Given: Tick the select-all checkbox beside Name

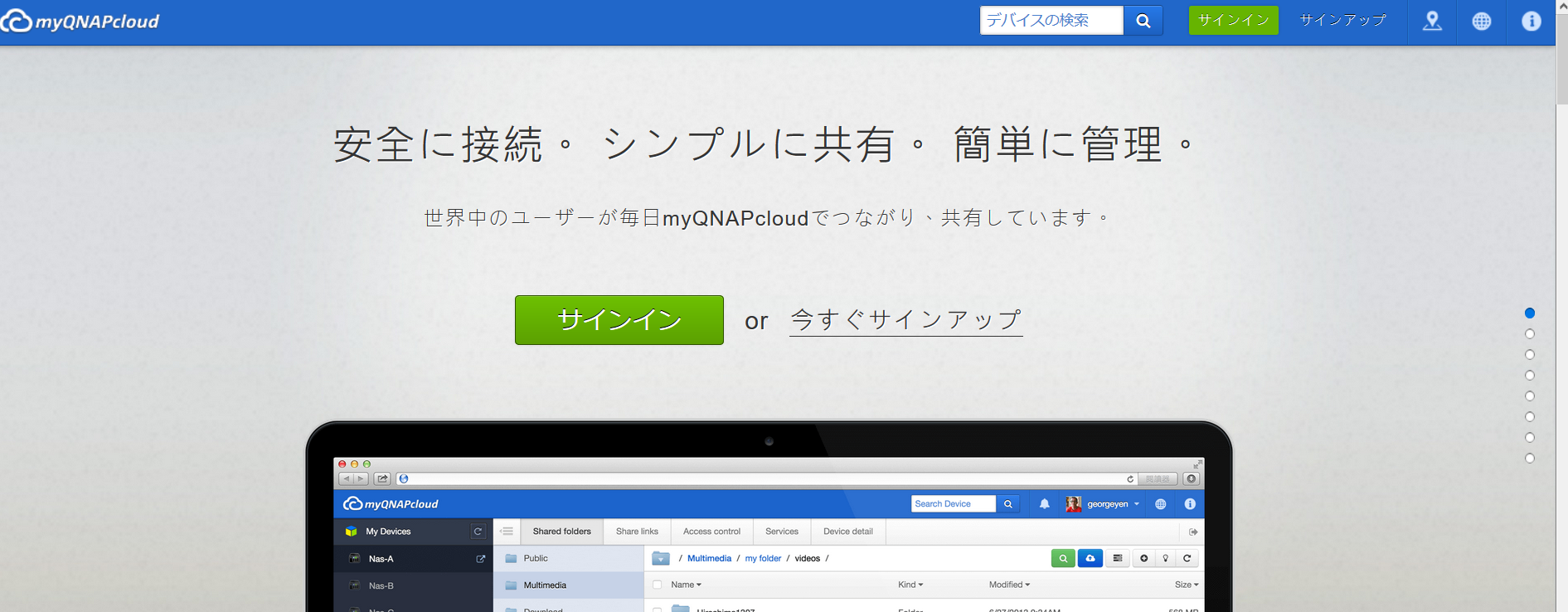Looking at the screenshot, I should [658, 585].
